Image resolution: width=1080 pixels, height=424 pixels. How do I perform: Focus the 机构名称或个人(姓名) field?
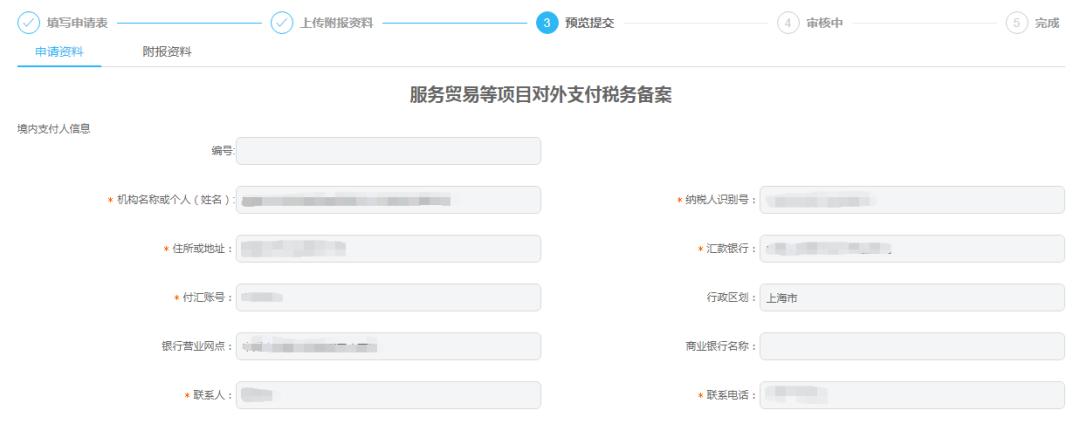click(x=388, y=200)
